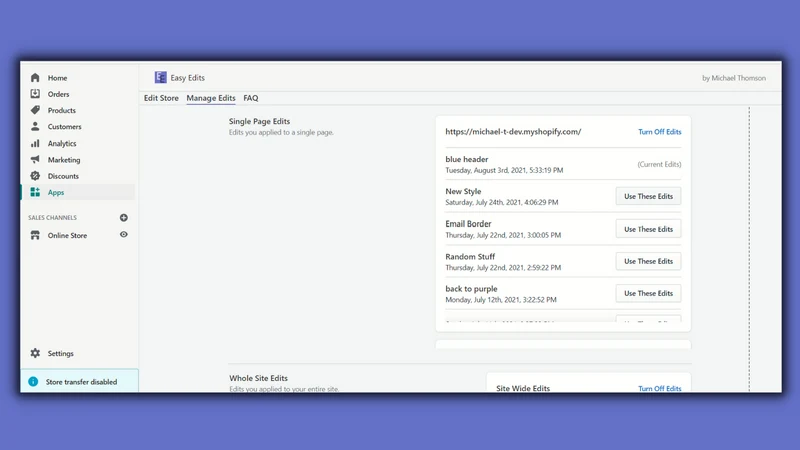Go to Products section
This screenshot has height=450, width=800.
62,111
